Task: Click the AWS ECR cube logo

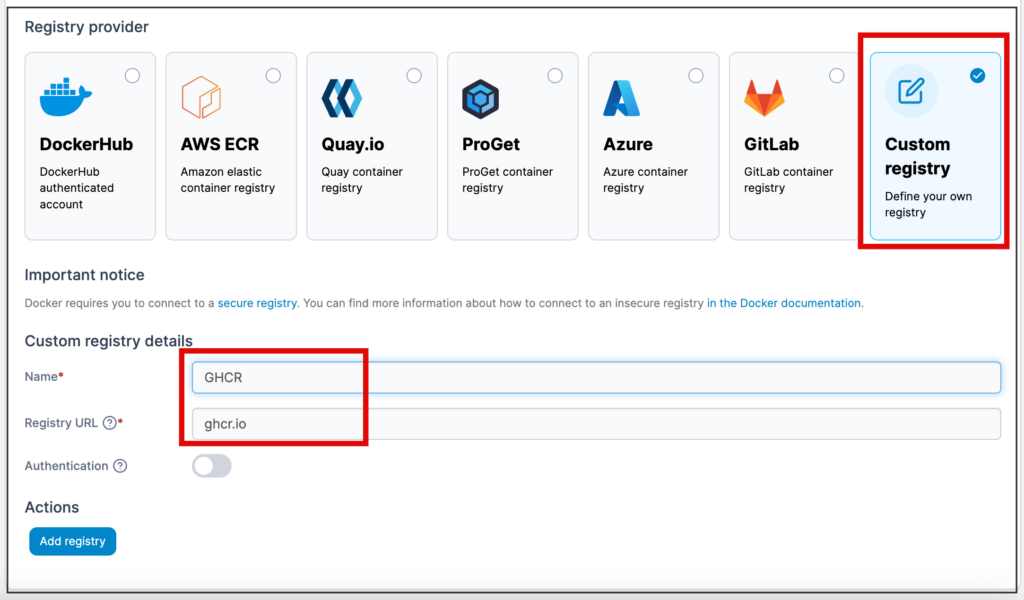Action: (x=201, y=97)
